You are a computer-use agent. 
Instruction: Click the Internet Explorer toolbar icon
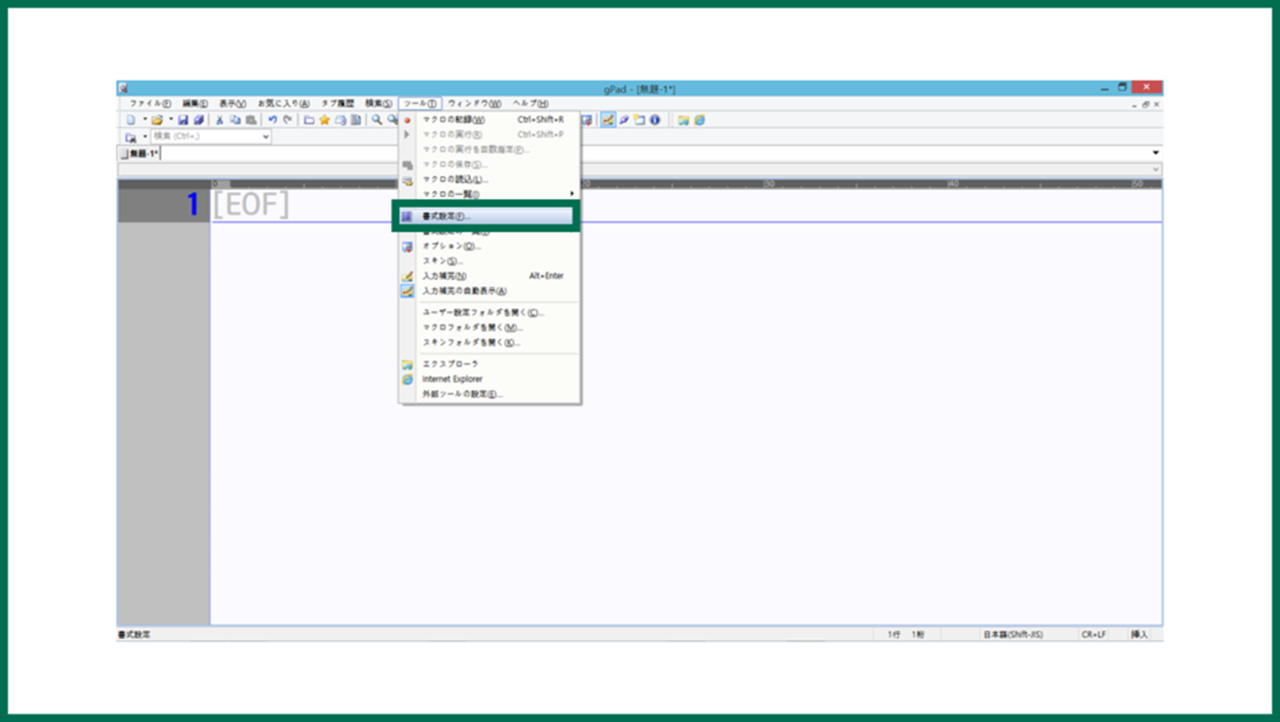coord(700,120)
